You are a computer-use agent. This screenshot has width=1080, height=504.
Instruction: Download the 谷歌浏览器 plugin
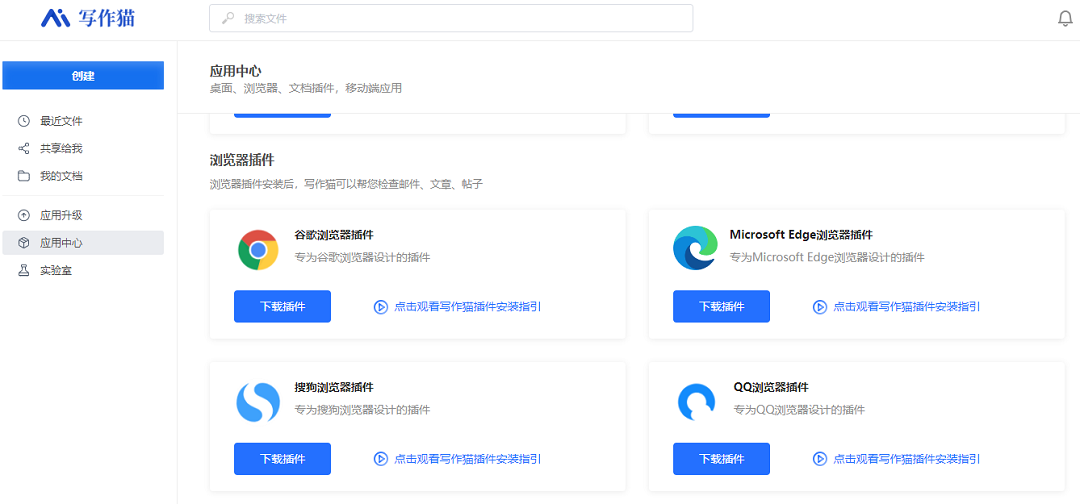tap(282, 306)
